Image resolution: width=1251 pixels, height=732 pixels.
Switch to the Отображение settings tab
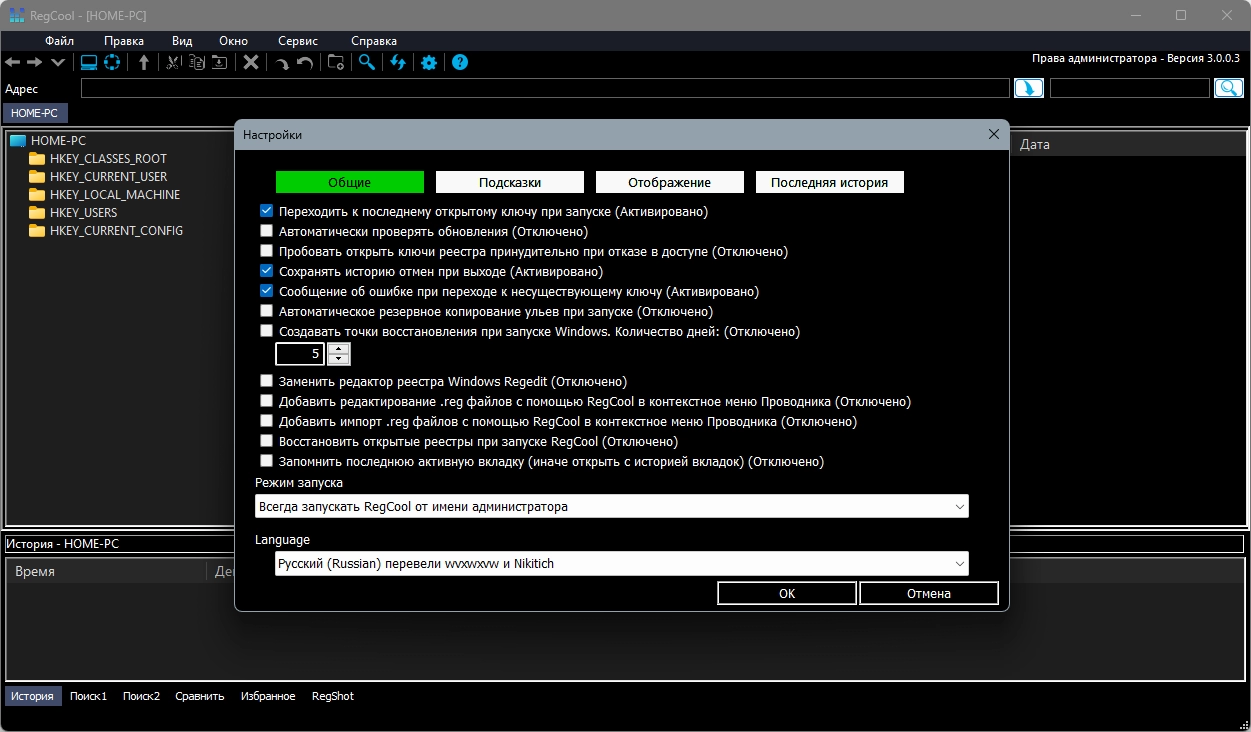(669, 182)
